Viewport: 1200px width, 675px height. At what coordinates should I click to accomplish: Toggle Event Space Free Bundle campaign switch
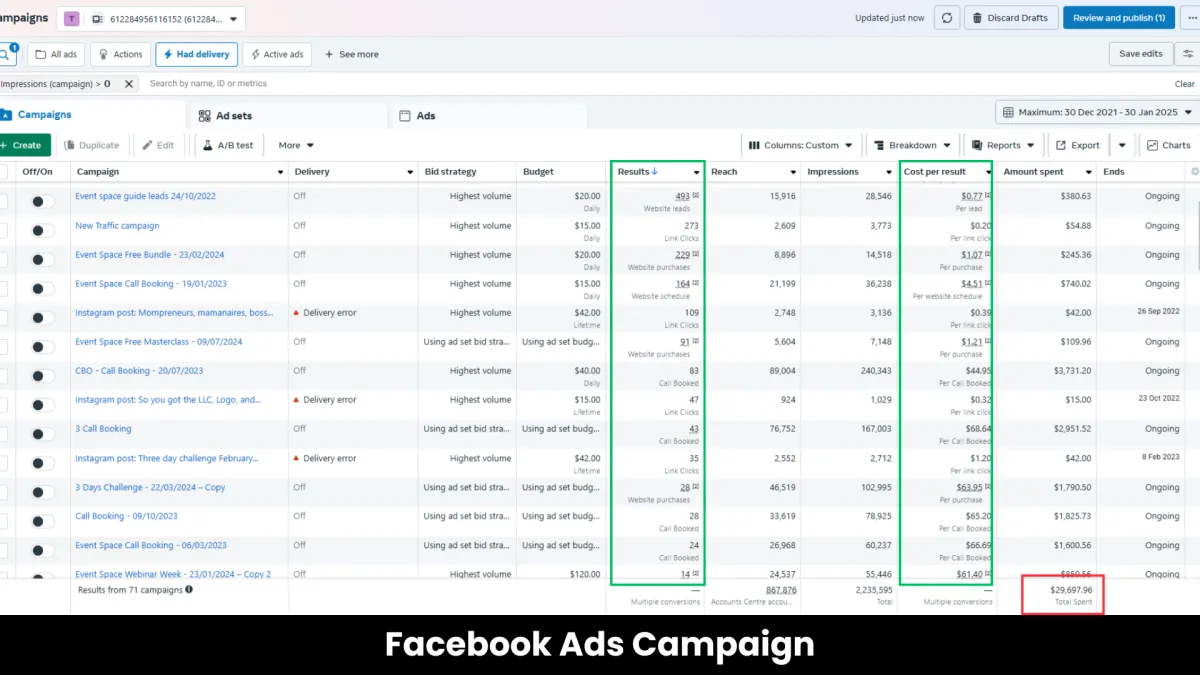pos(42,259)
